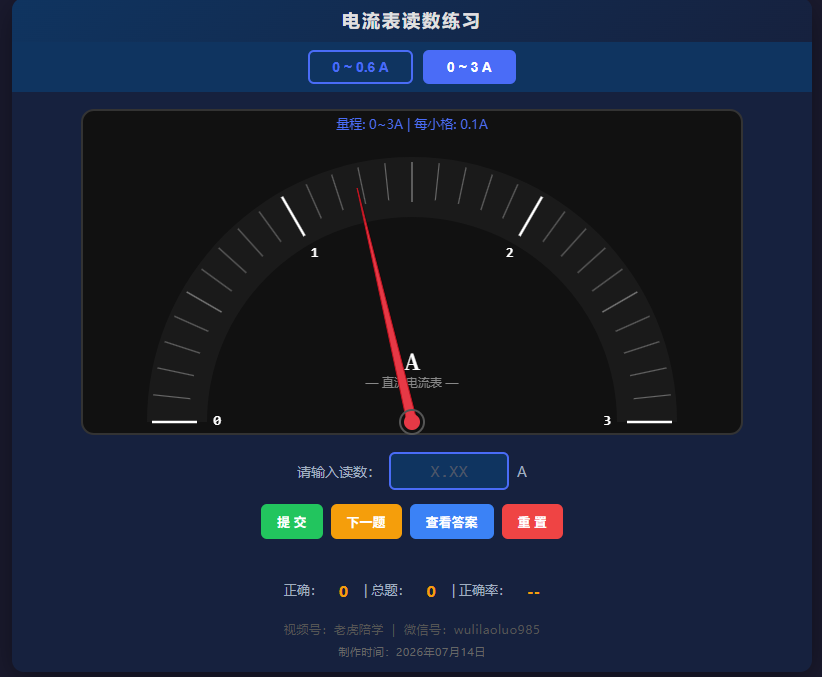Click the scale number 1 on dial

pos(315,253)
